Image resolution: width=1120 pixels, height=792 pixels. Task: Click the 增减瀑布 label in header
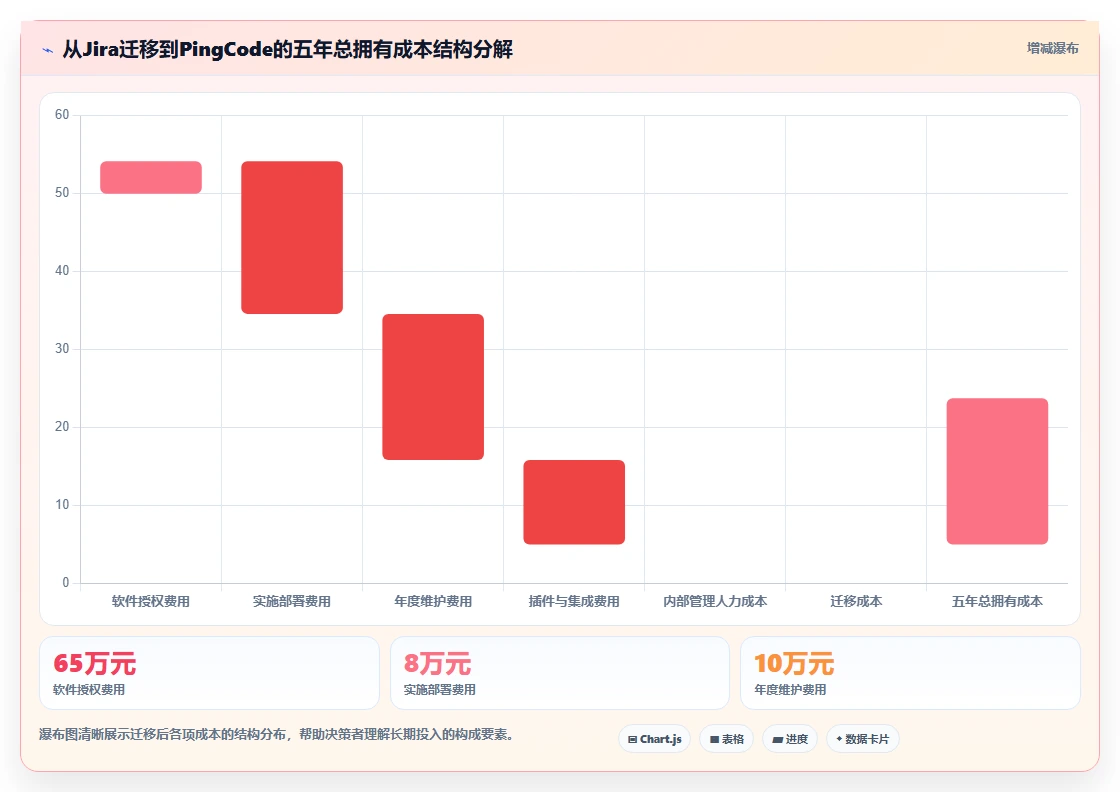pos(1052,49)
